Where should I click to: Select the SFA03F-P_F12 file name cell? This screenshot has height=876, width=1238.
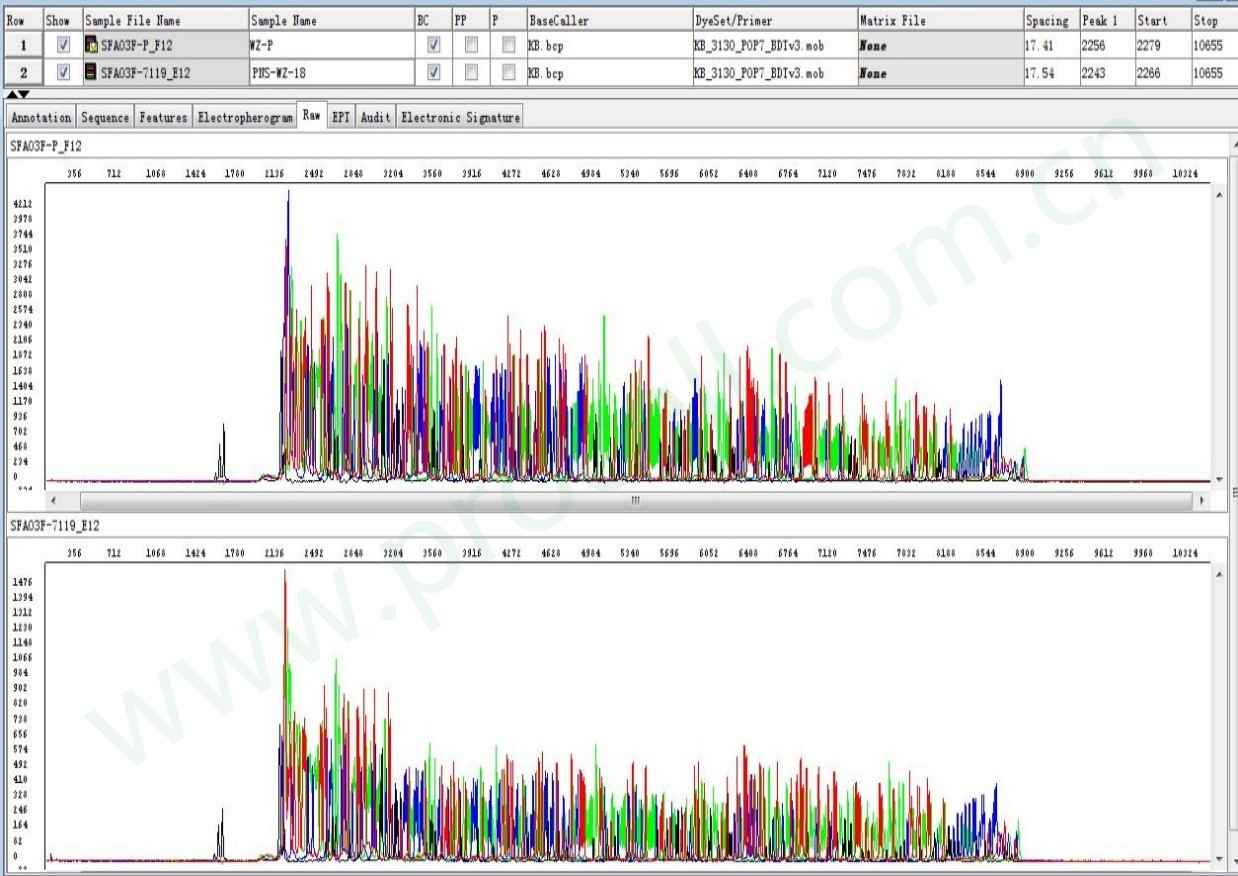point(164,44)
